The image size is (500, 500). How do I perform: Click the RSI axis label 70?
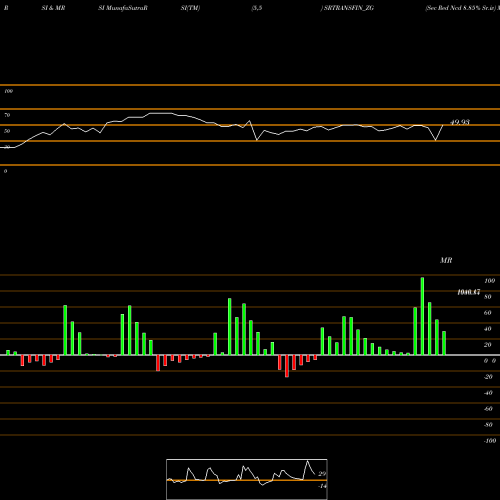pos(7,115)
